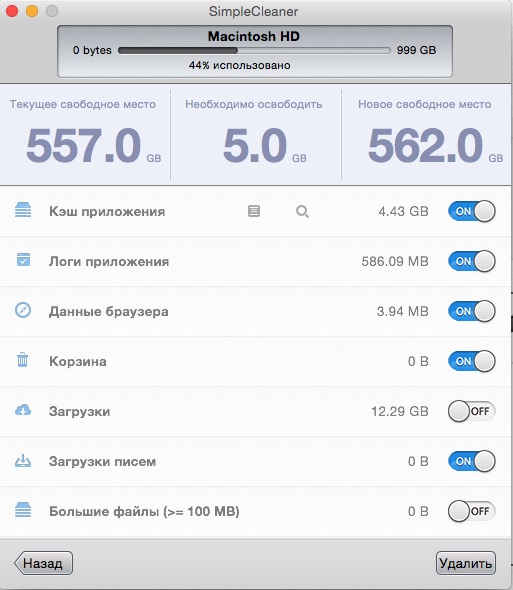Screen dimensions: 513x590
Task: Click the 0 bytes label
Action: point(92,50)
